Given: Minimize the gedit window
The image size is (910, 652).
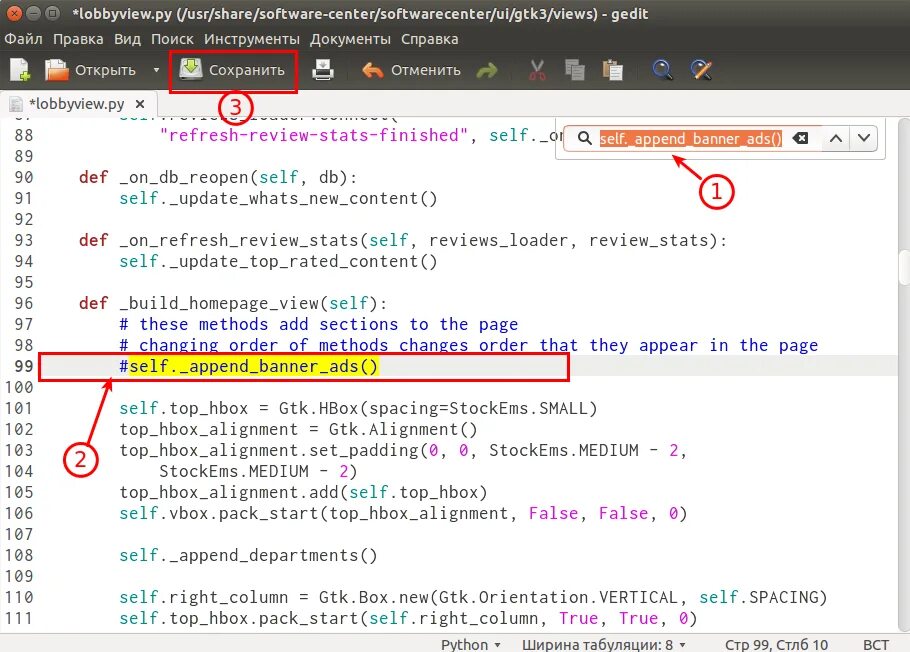Looking at the screenshot, I should point(34,13).
